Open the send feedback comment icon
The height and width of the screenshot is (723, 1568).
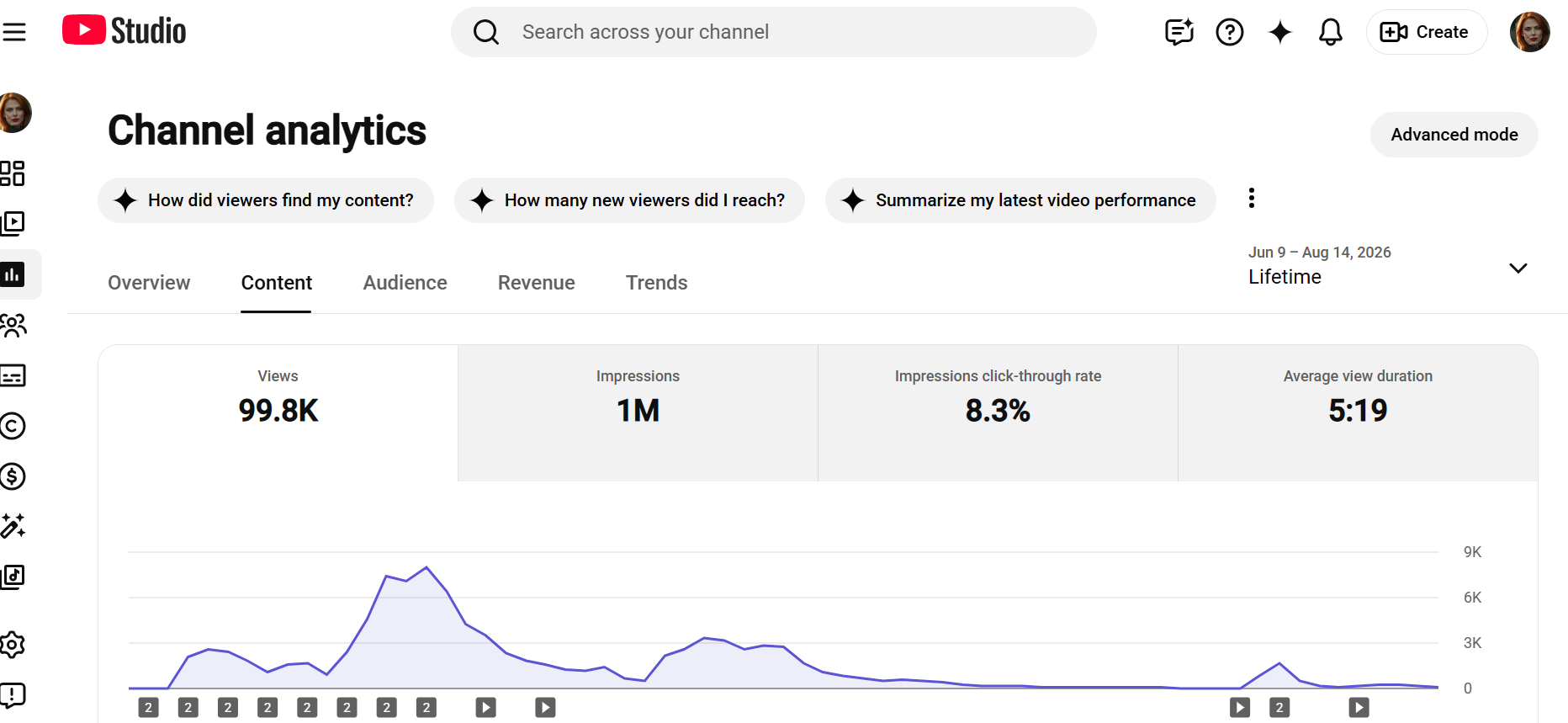coord(1179,32)
